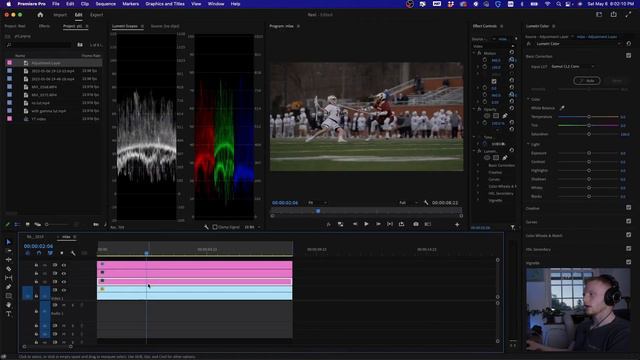Expand Basic Correction under Lumetri in Effect Controls
This screenshot has height=360, width=640.
[478, 165]
